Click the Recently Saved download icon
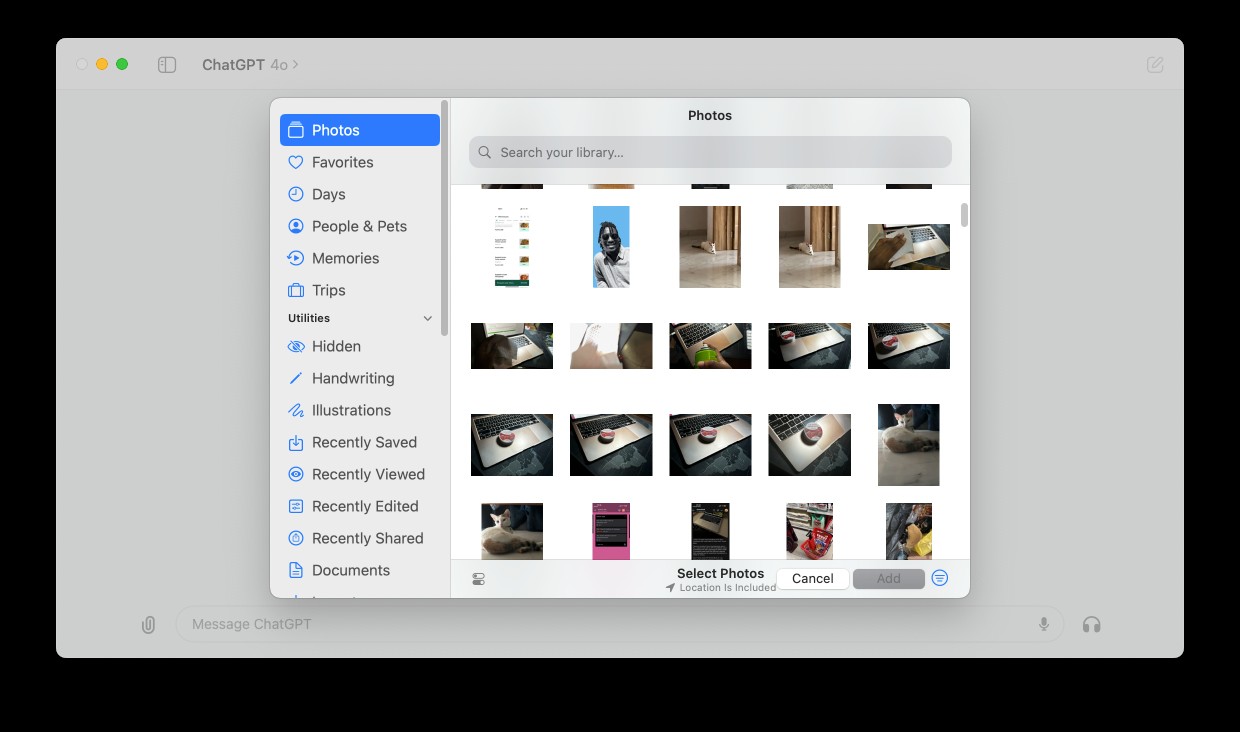 point(296,442)
